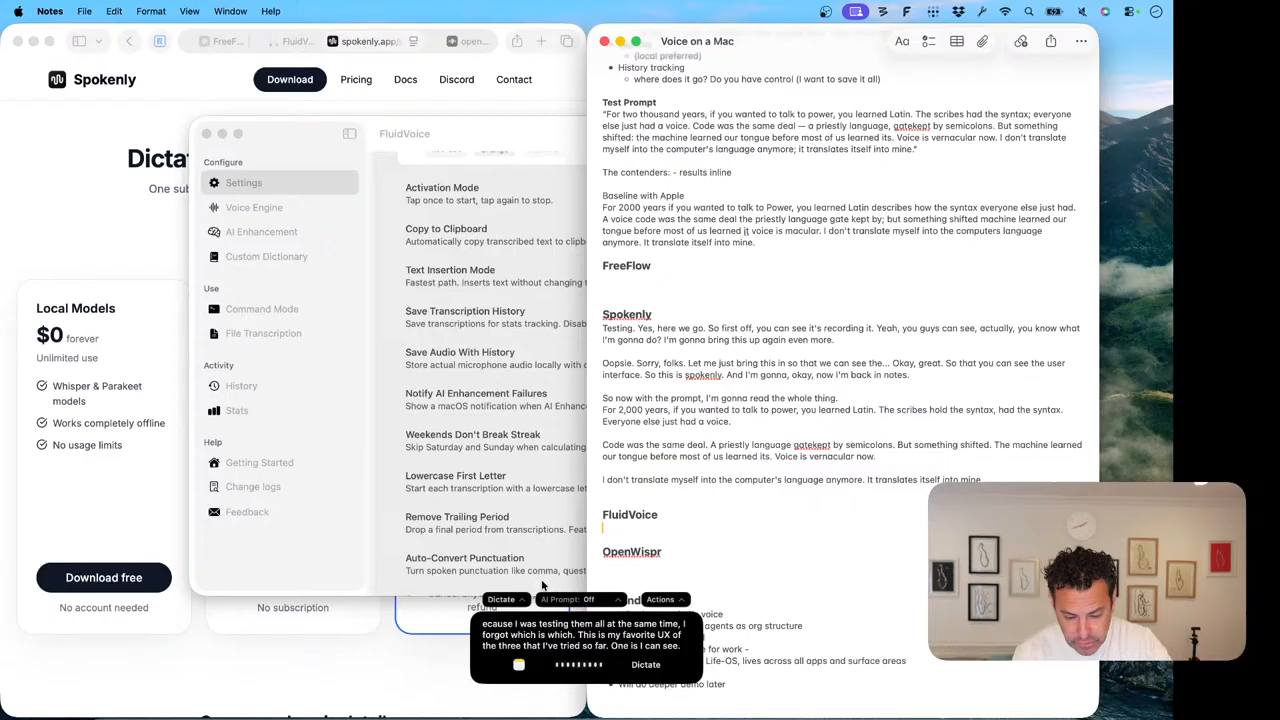This screenshot has height=720, width=1280.
Task: Share the note via share icon
Action: [1051, 41]
